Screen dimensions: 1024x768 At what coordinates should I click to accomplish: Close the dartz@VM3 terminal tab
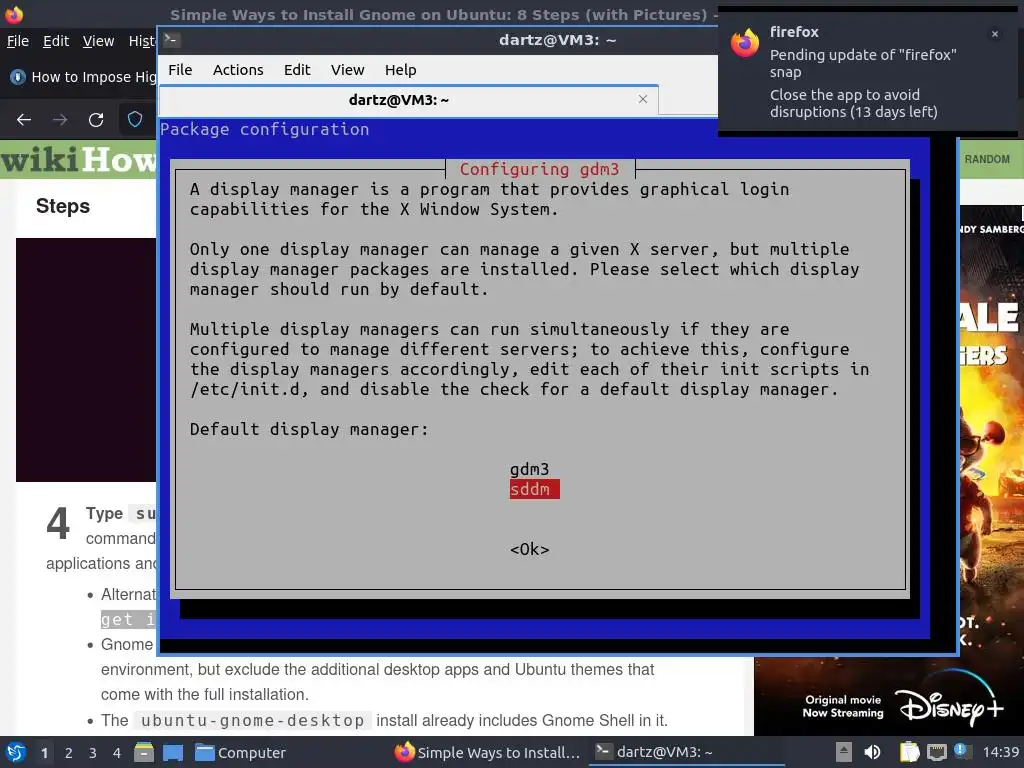click(x=643, y=99)
